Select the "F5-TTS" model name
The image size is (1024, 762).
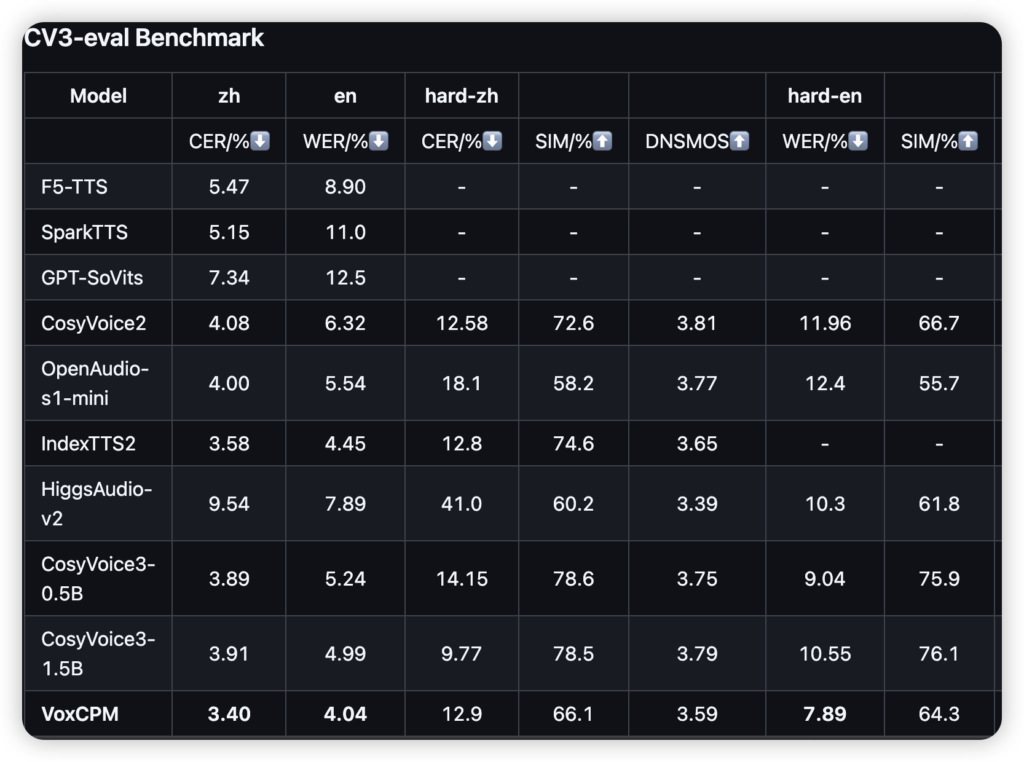coord(74,187)
